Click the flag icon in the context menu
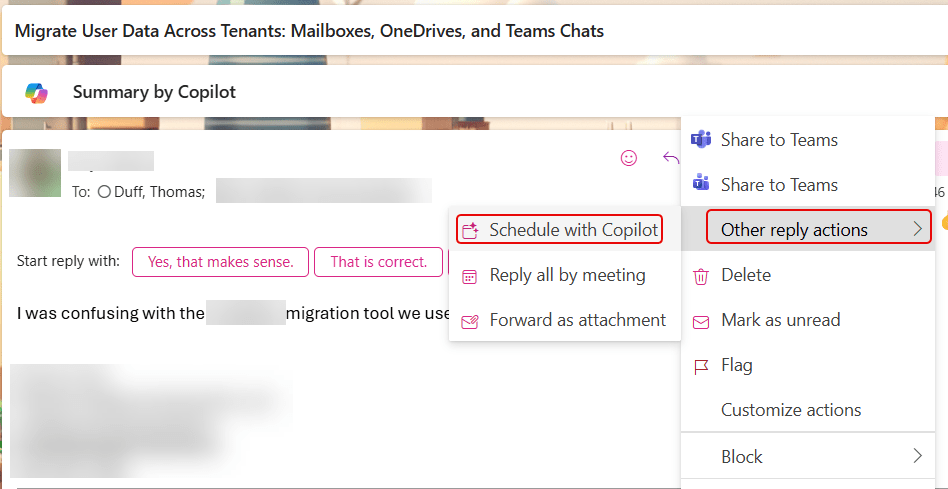The height and width of the screenshot is (489, 948). pos(701,365)
